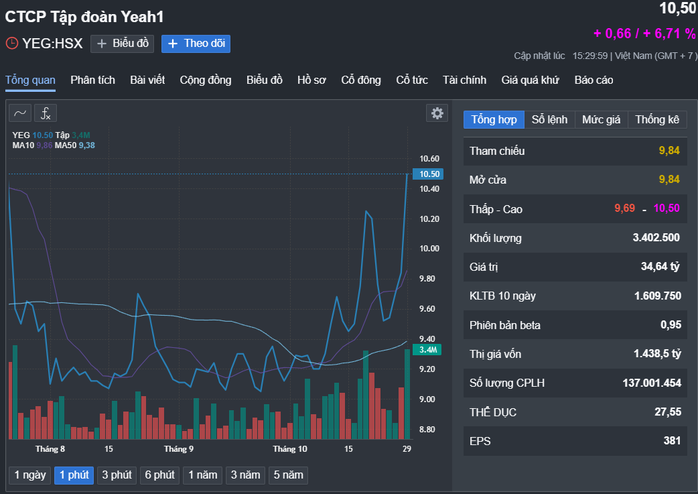Click the MA10 9,86 legend entry
Viewport: 698px width, 494px height.
(x=32, y=145)
